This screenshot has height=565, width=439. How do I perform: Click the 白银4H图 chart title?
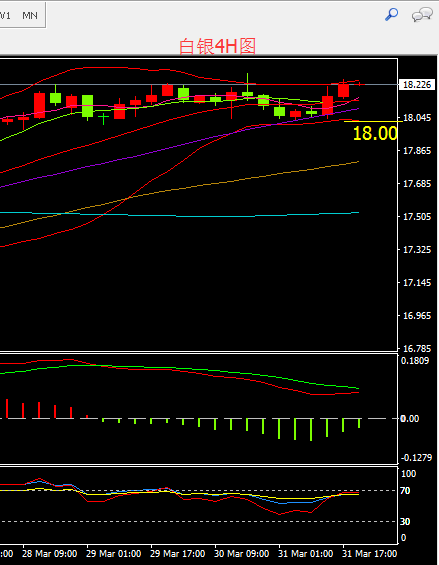217,46
